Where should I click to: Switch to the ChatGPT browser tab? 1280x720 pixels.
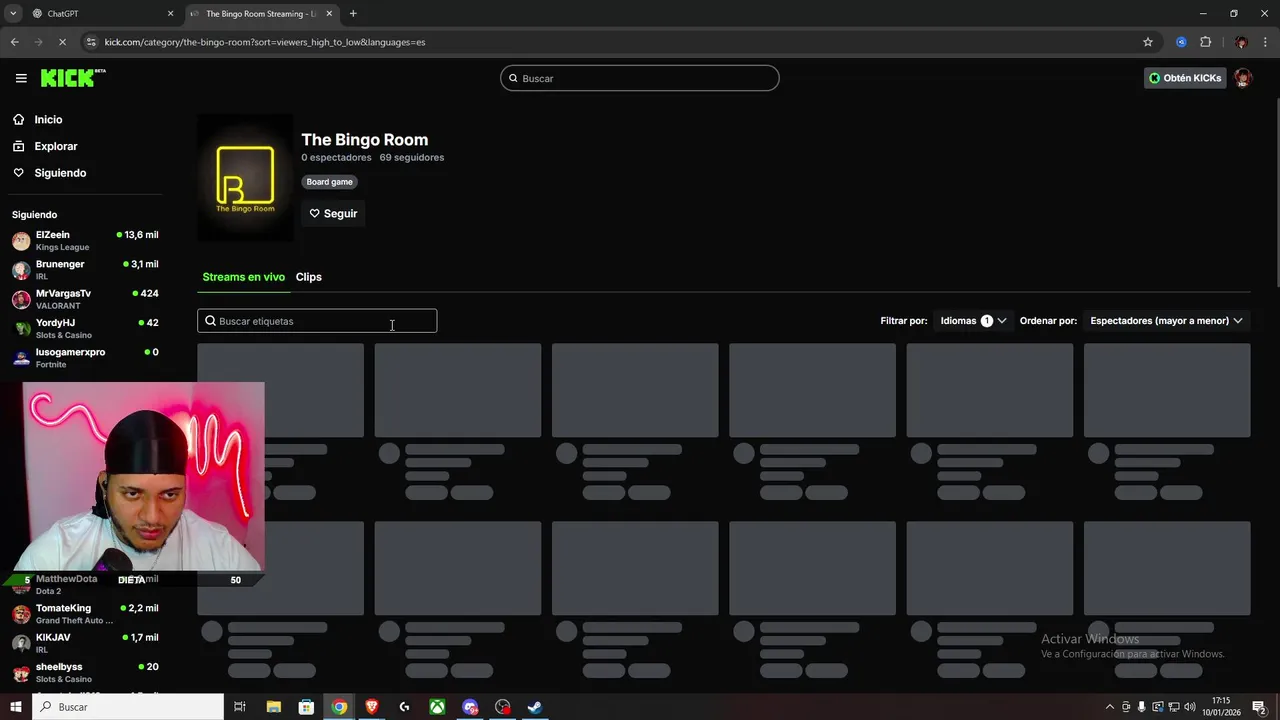pyautogui.click(x=102, y=14)
